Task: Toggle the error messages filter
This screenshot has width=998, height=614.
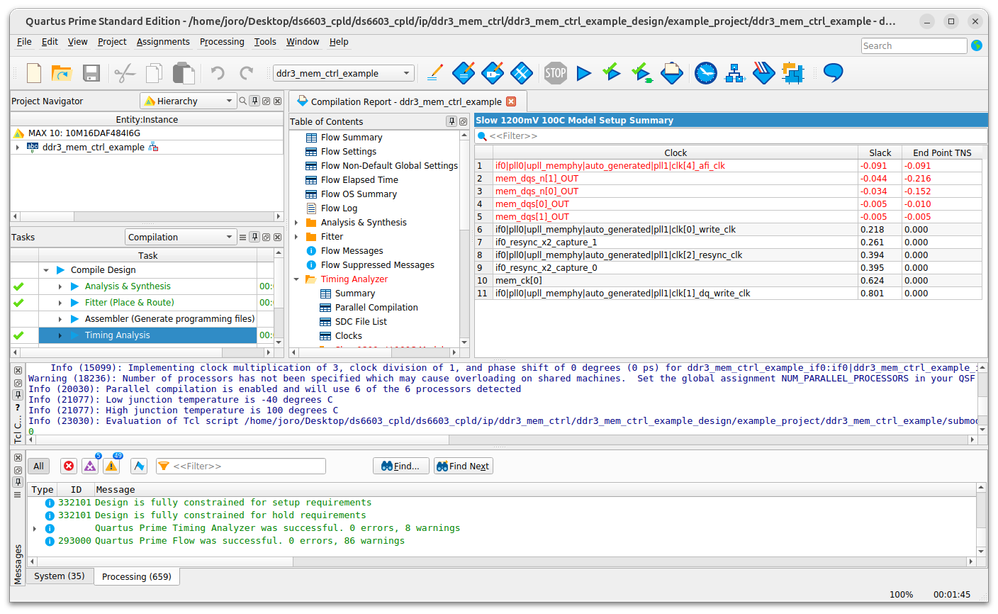Action: coord(69,466)
